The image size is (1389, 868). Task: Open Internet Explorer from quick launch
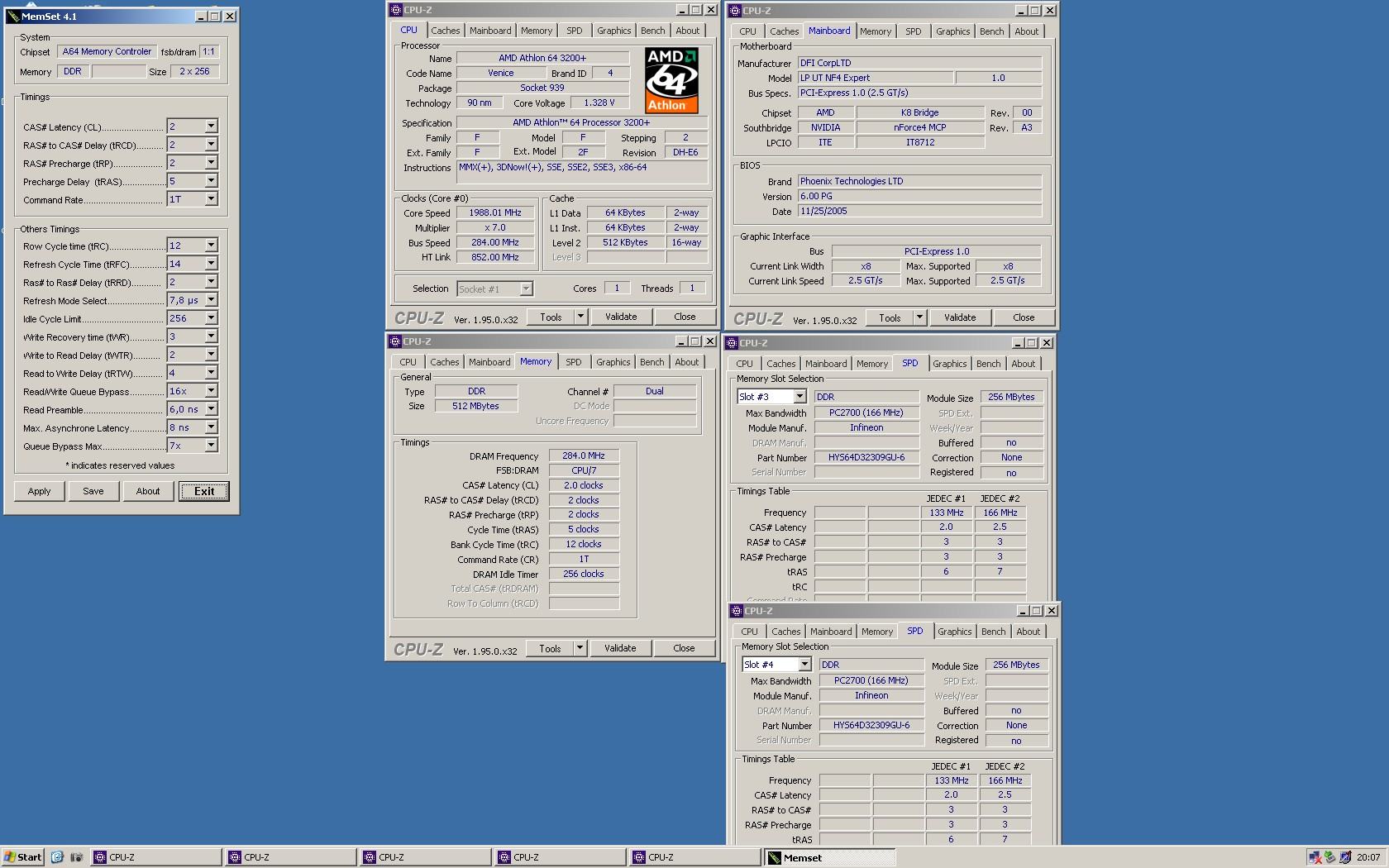(x=57, y=857)
